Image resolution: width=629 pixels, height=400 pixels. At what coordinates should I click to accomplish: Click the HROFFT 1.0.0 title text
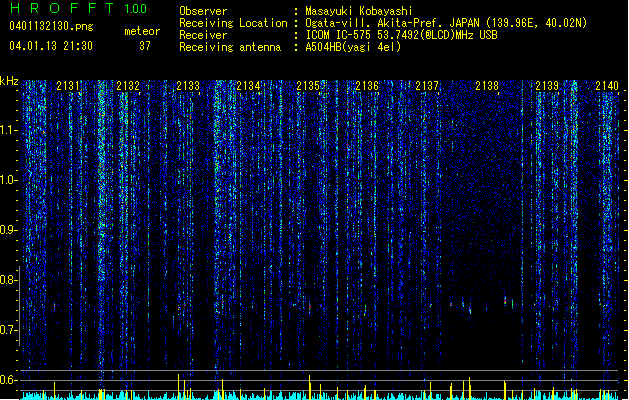point(79,8)
